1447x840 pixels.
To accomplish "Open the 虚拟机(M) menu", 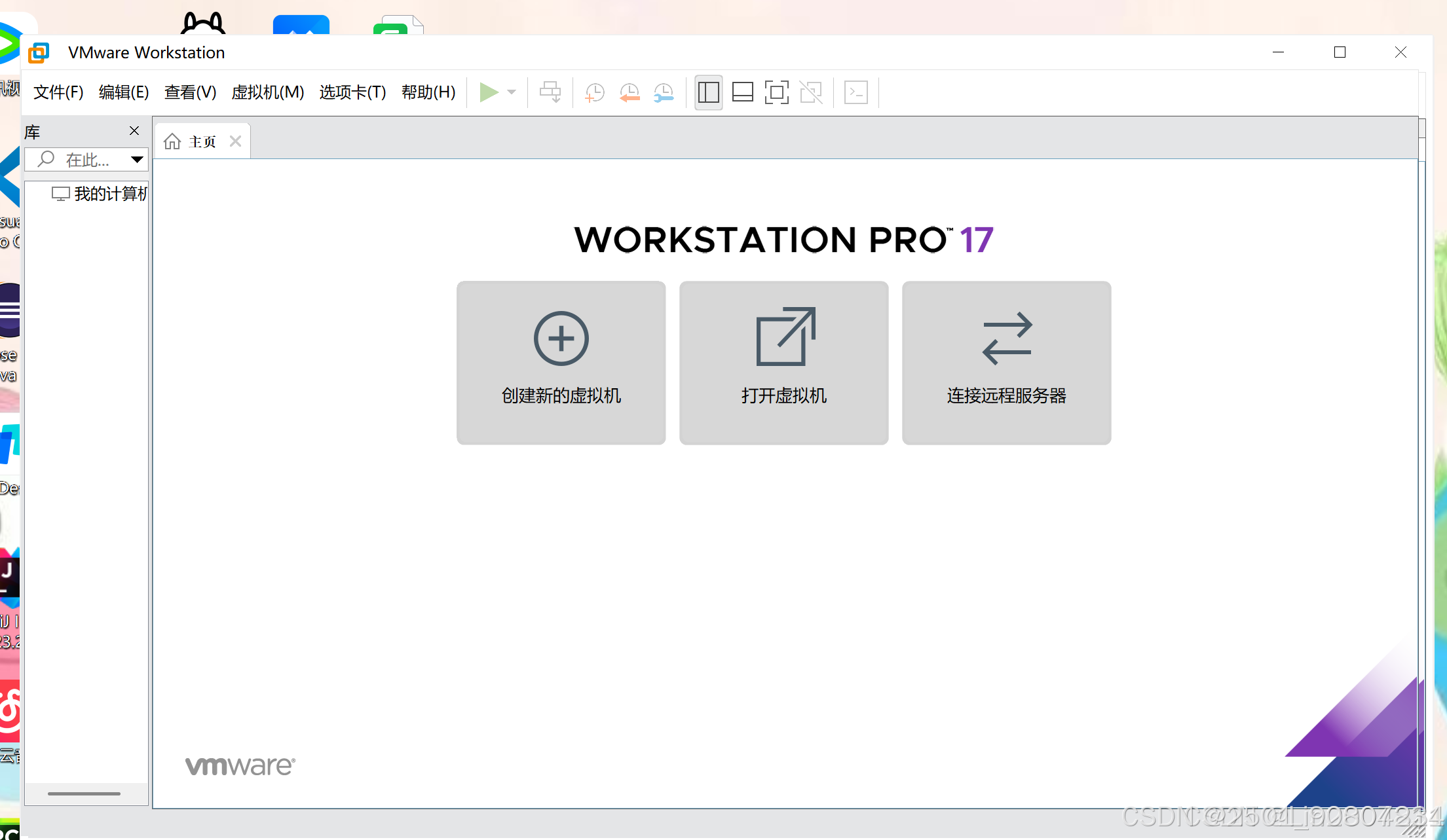I will click(x=267, y=92).
